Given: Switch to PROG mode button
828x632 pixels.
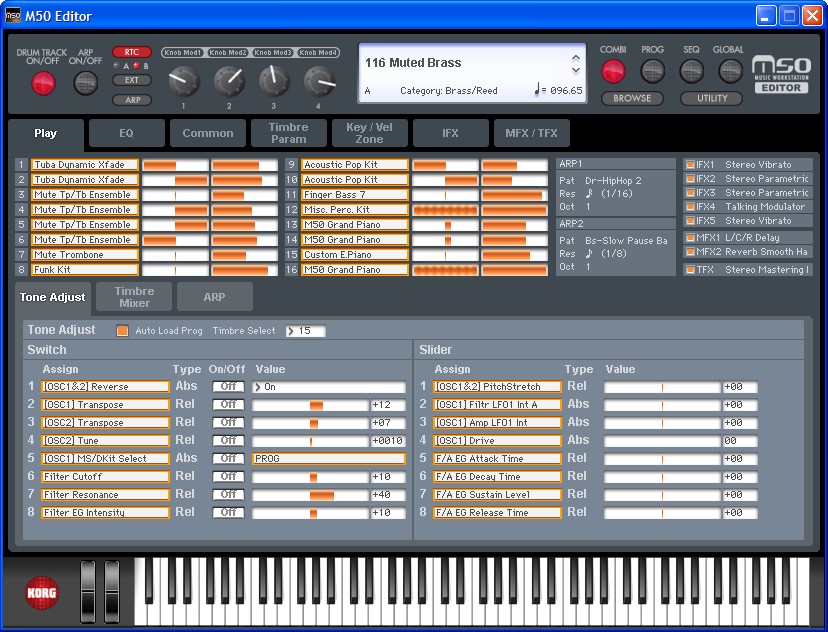Looking at the screenshot, I should [652, 71].
